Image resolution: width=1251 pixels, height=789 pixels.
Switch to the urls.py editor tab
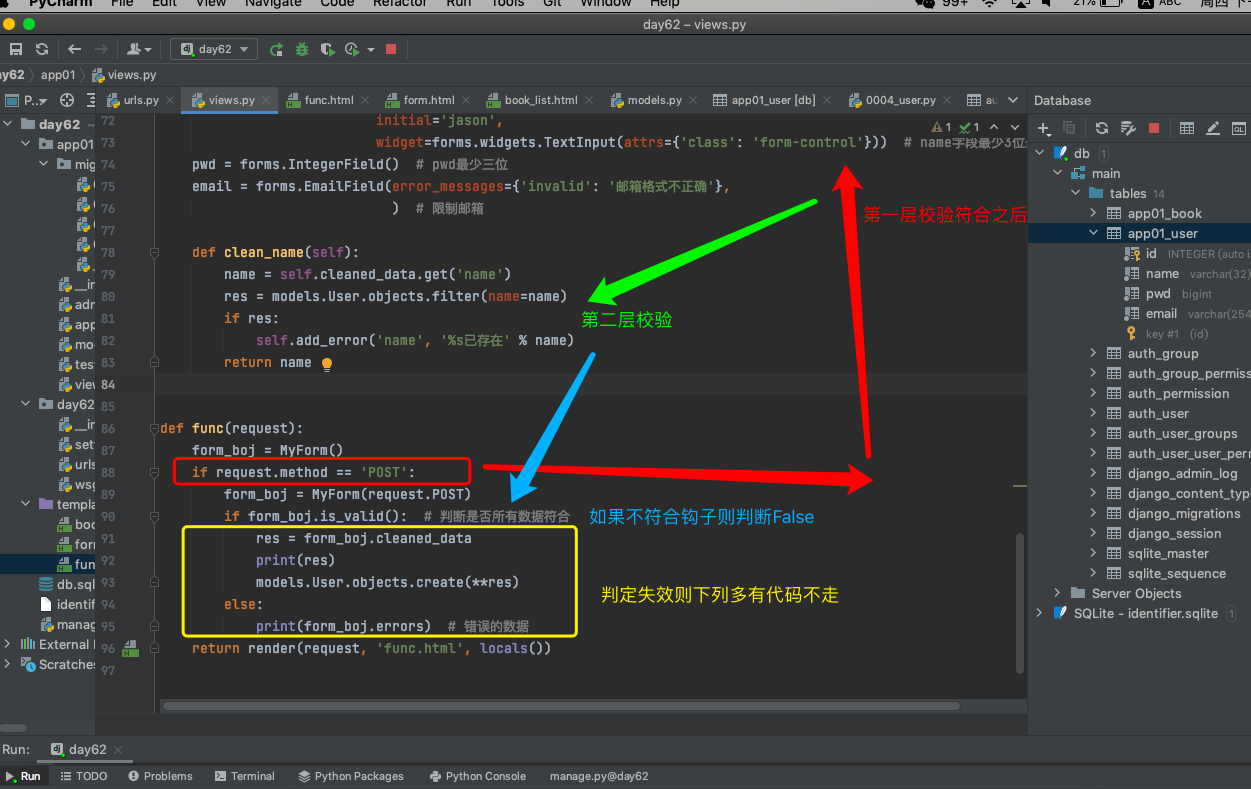pos(140,100)
